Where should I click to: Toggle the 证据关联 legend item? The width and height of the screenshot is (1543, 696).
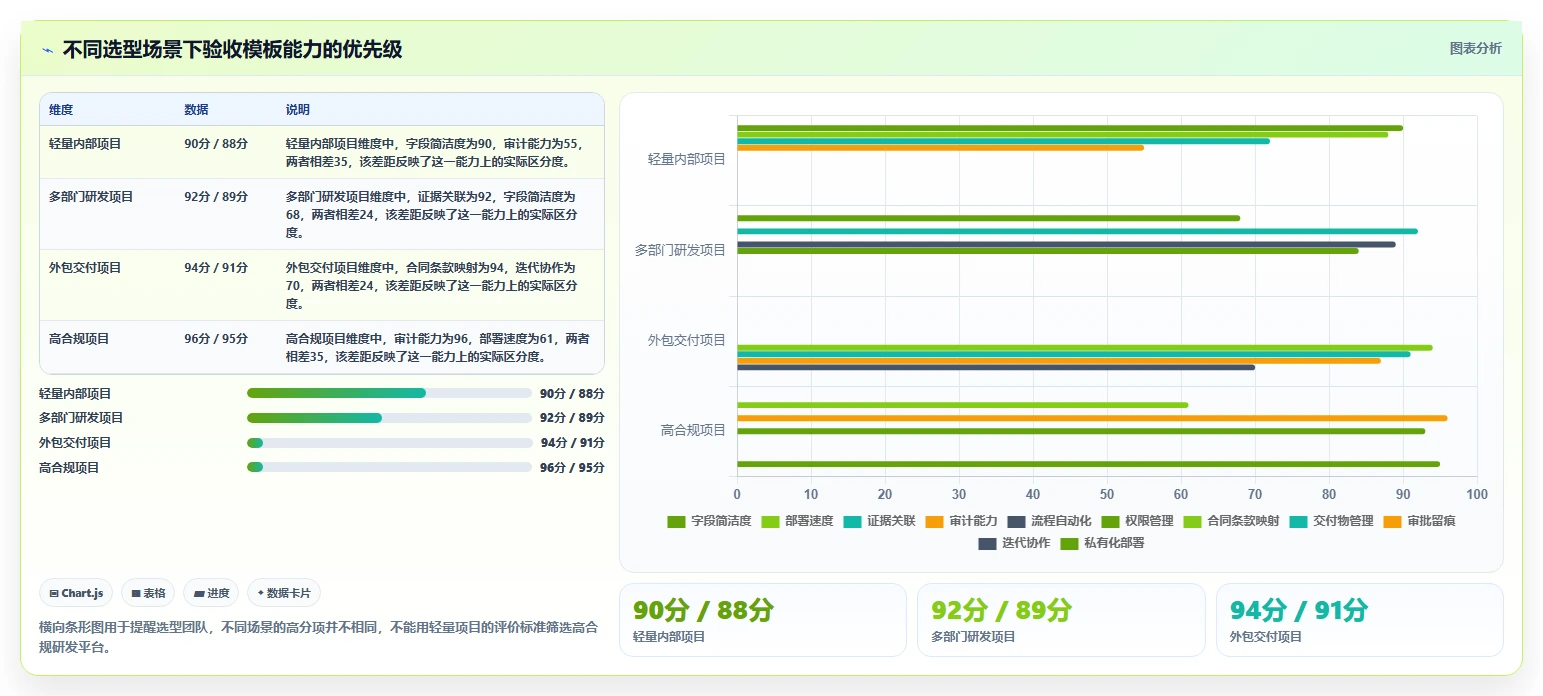click(879, 521)
